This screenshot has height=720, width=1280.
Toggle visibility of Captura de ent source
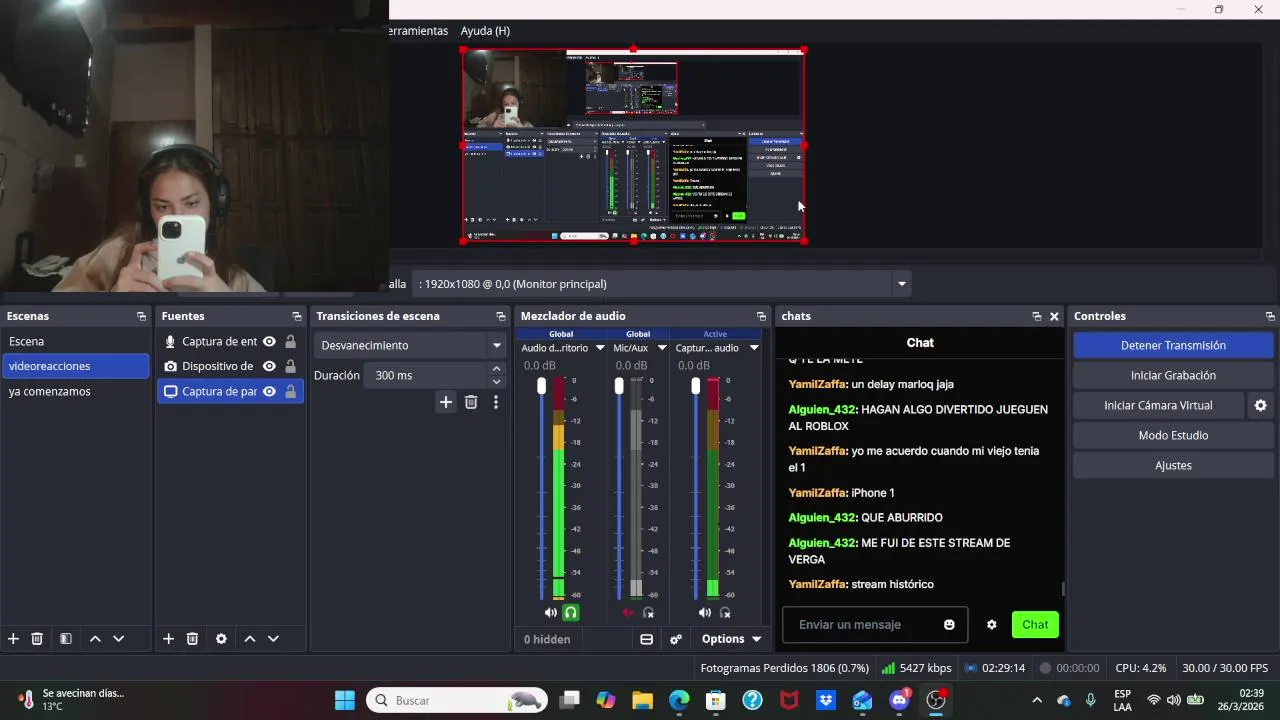click(x=269, y=341)
